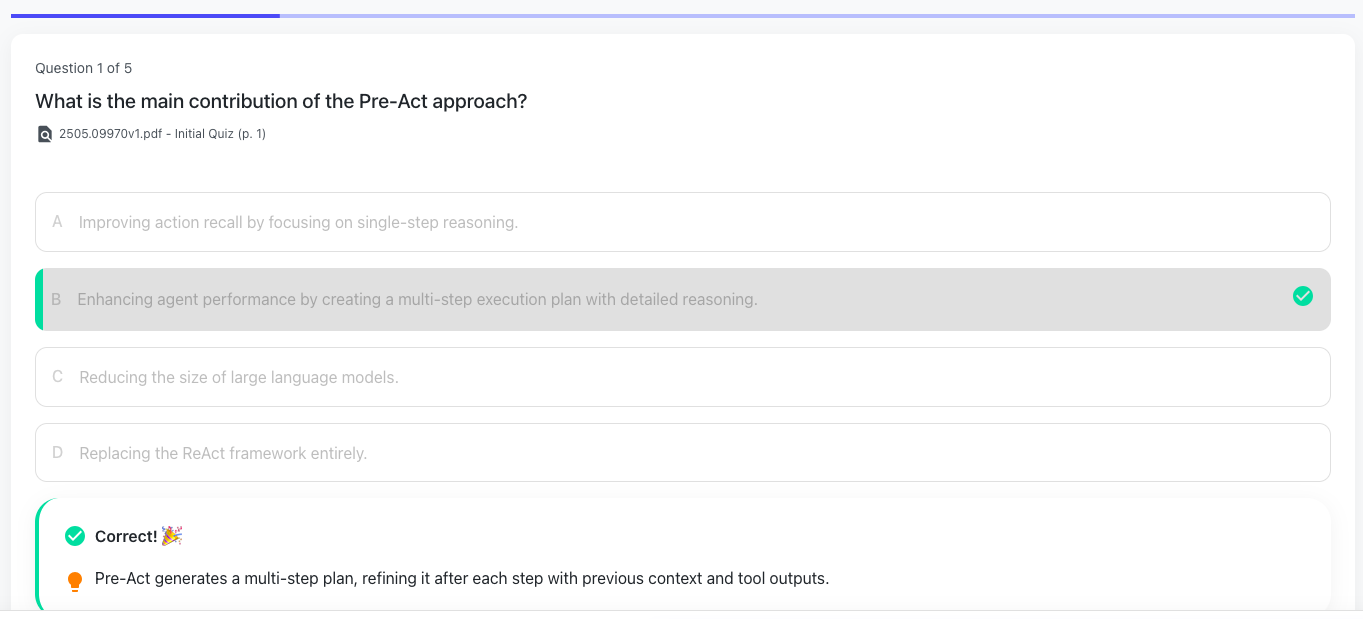This screenshot has width=1363, height=619.
Task: Click the green check icon beside Correct!
Action: point(75,536)
